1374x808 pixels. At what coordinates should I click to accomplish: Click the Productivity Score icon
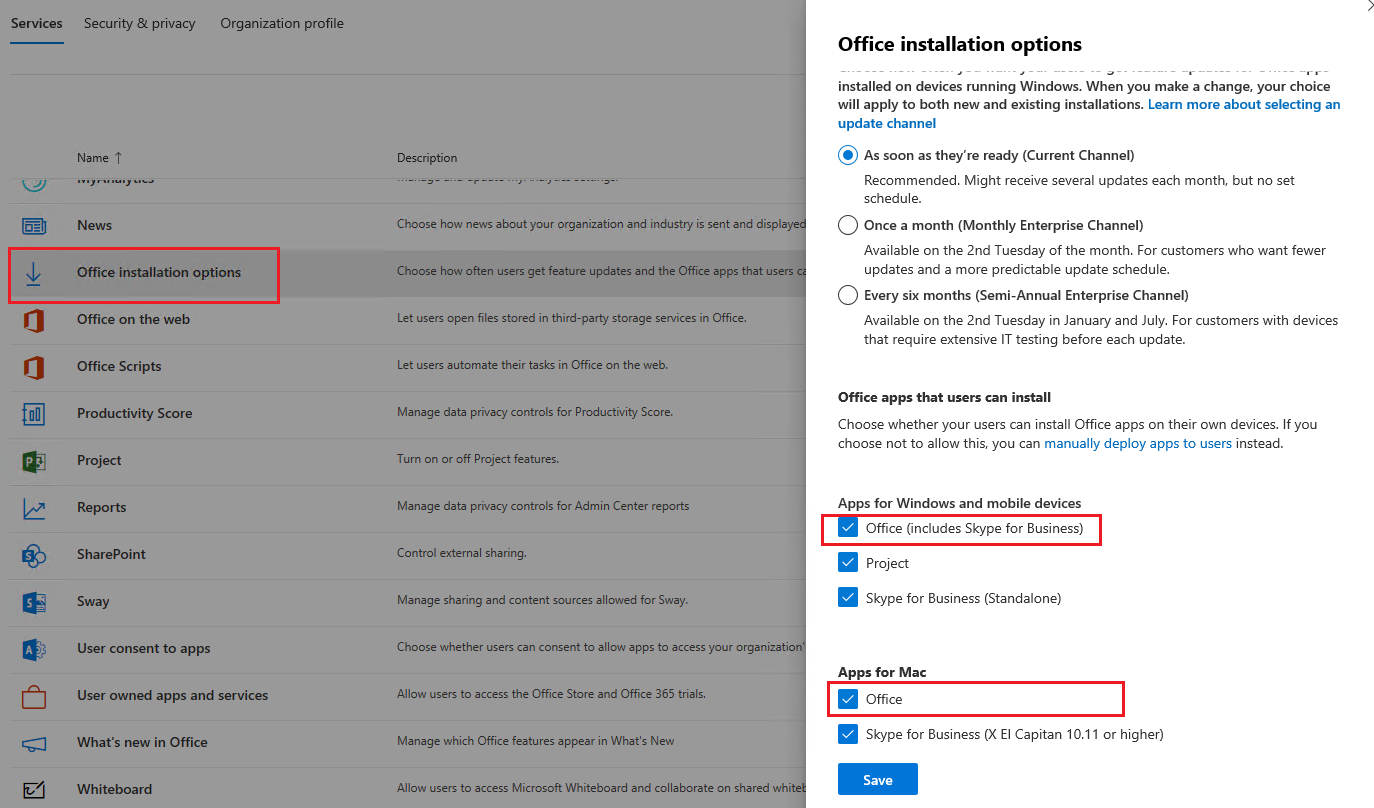[x=34, y=414]
